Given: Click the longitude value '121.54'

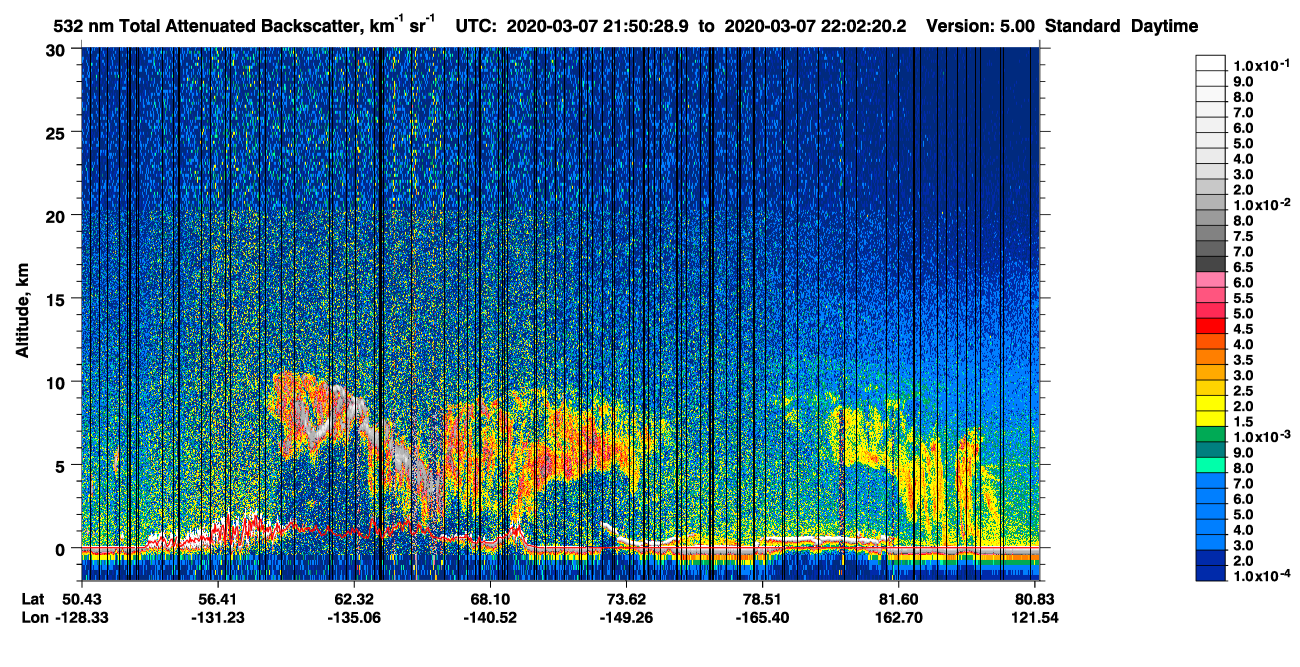Looking at the screenshot, I should tap(1035, 617).
